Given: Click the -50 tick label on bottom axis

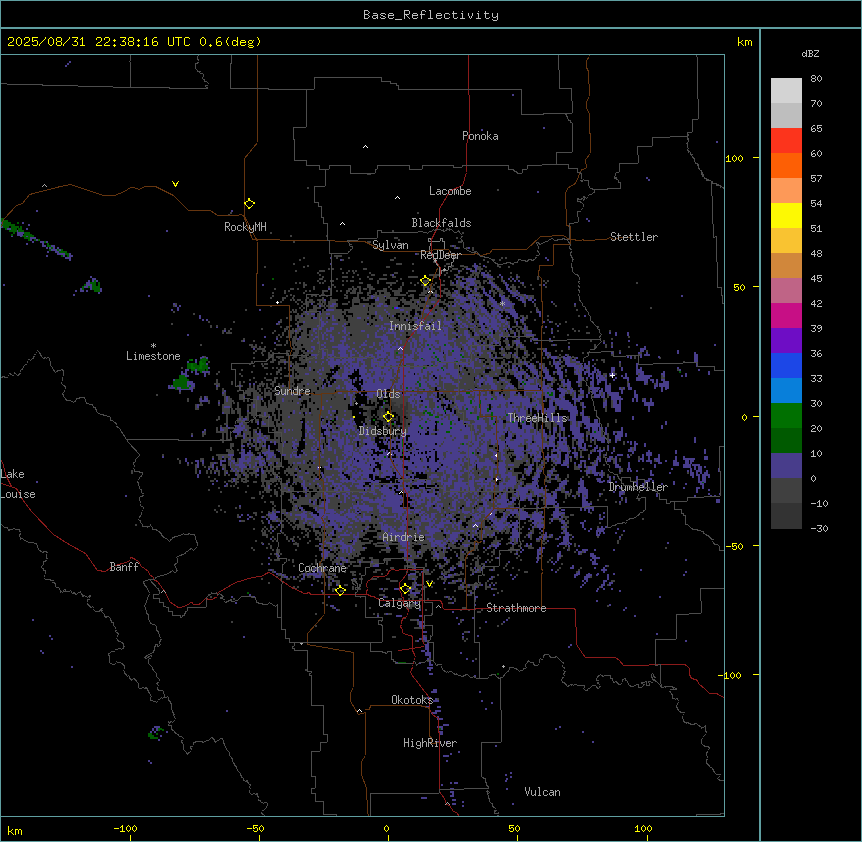Looking at the screenshot, I should [x=255, y=828].
